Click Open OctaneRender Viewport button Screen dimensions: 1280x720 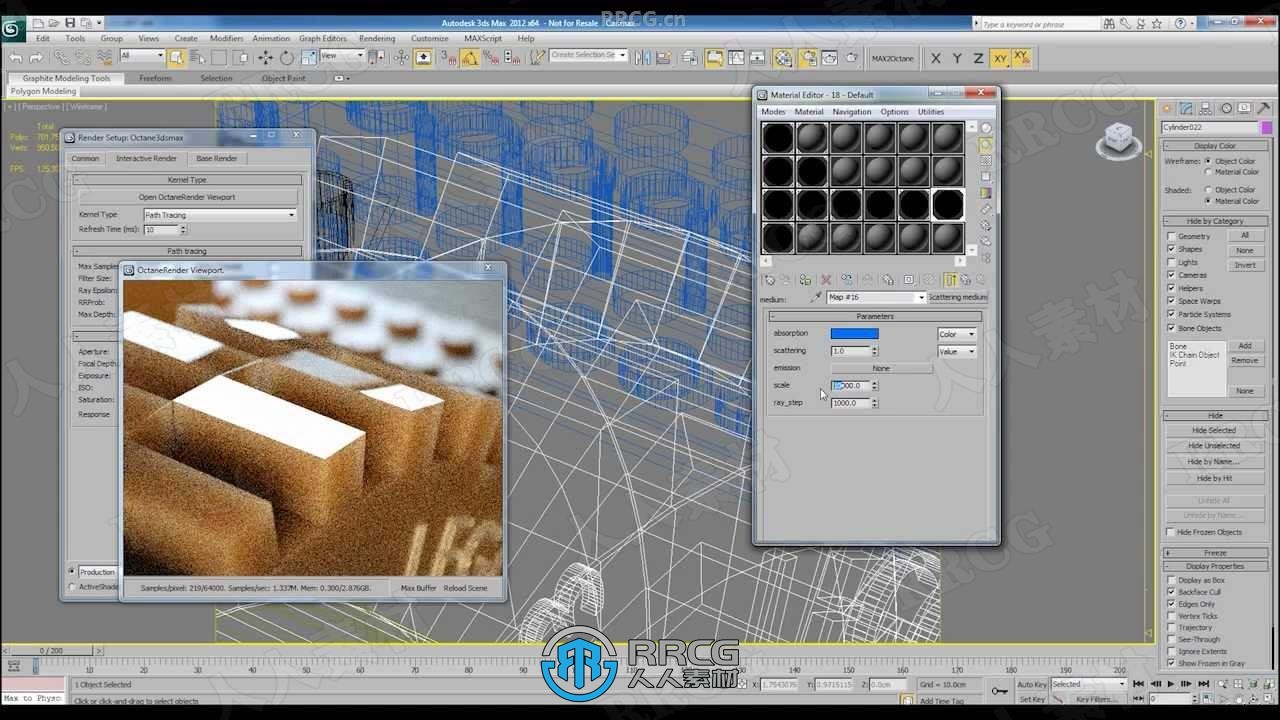[x=187, y=197]
